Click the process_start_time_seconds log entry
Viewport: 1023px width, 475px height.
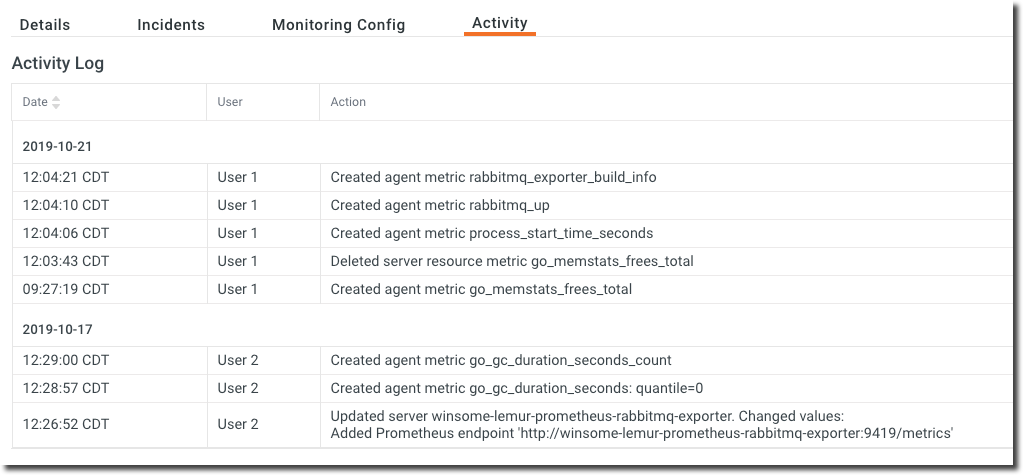click(491, 233)
